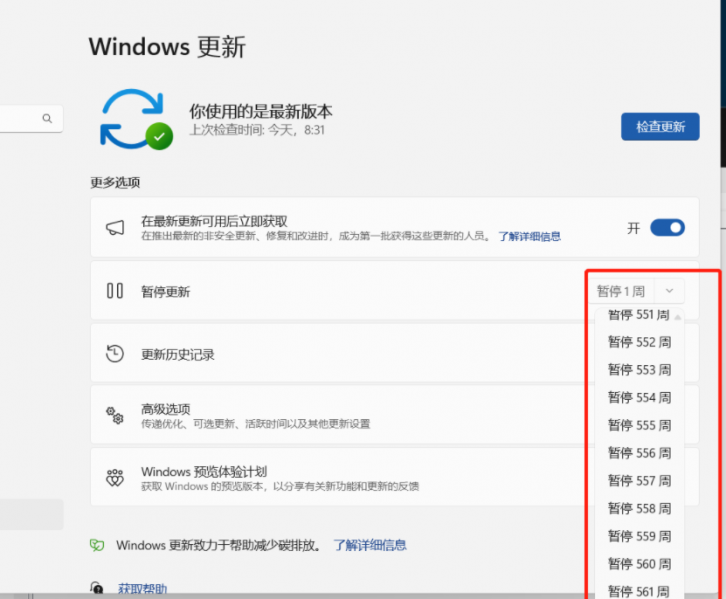Select 暂停 557 周 option
726x599 pixels.
click(639, 480)
